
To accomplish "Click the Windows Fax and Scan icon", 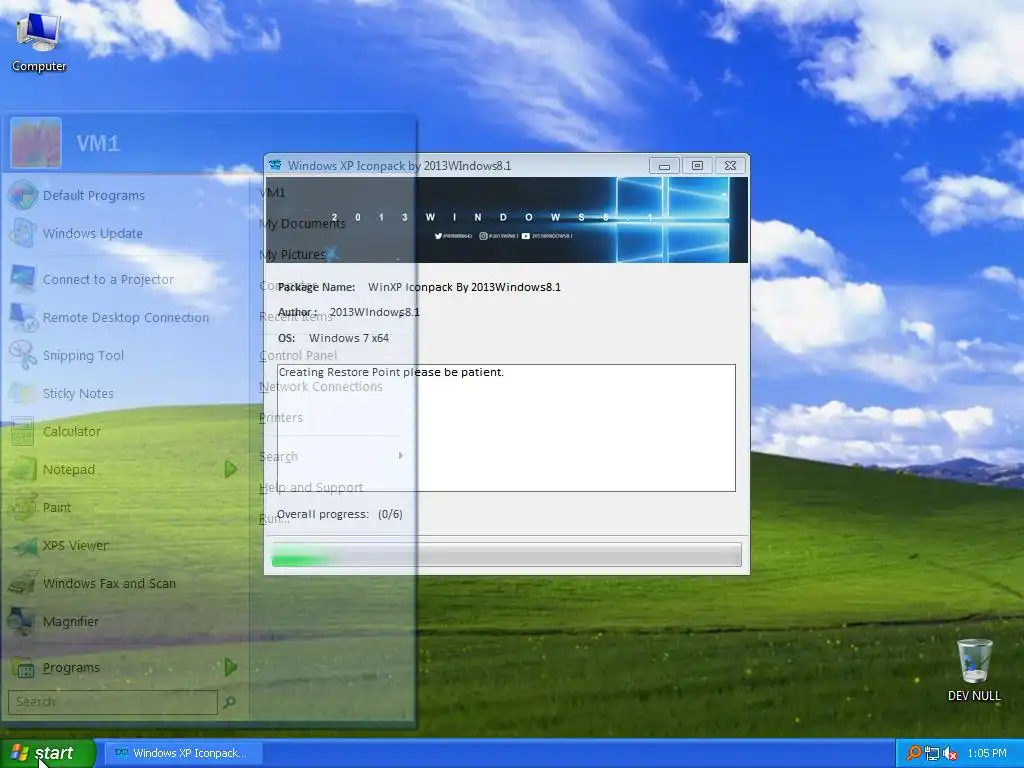I will pos(24,583).
